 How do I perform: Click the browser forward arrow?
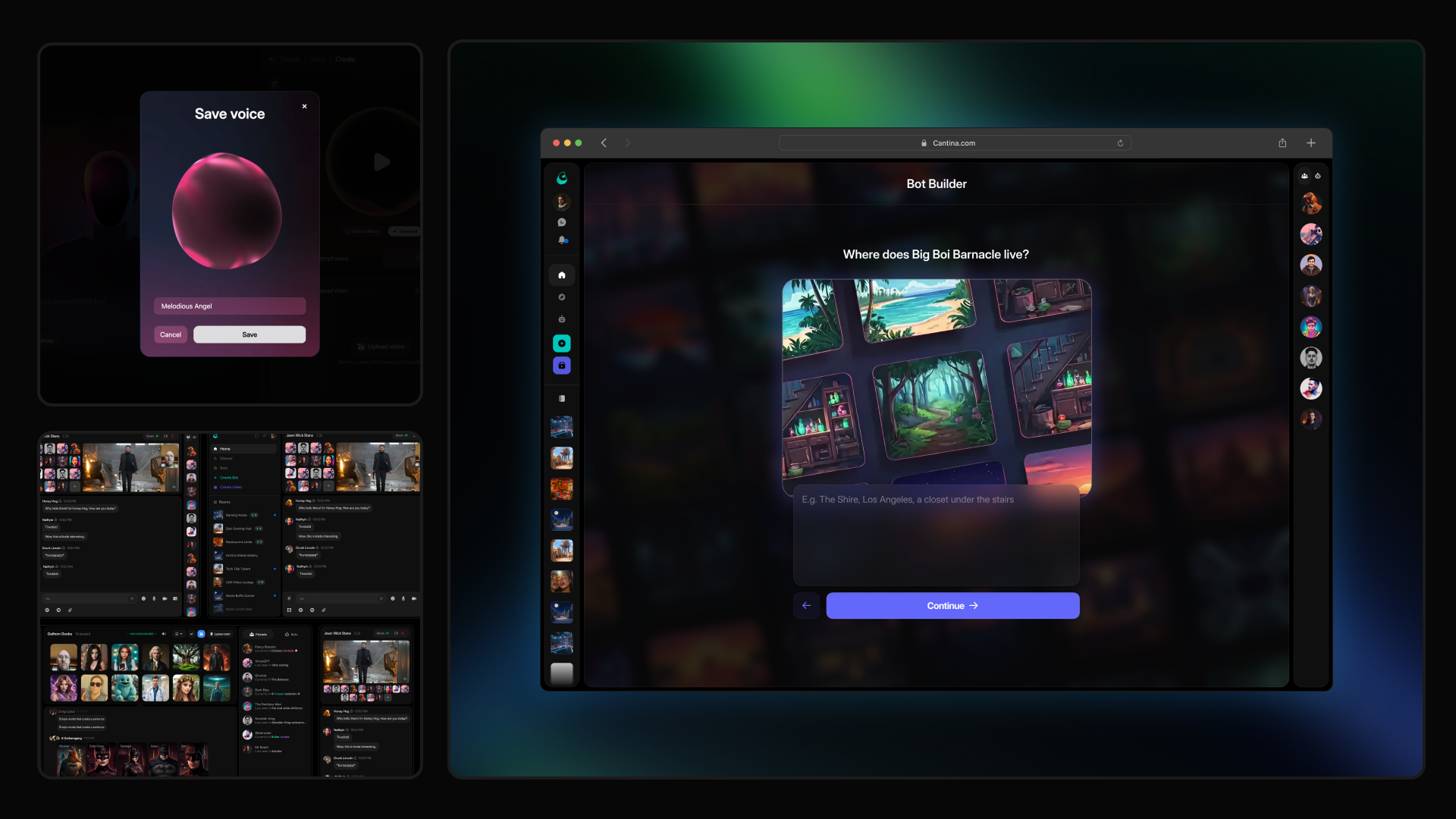click(627, 143)
